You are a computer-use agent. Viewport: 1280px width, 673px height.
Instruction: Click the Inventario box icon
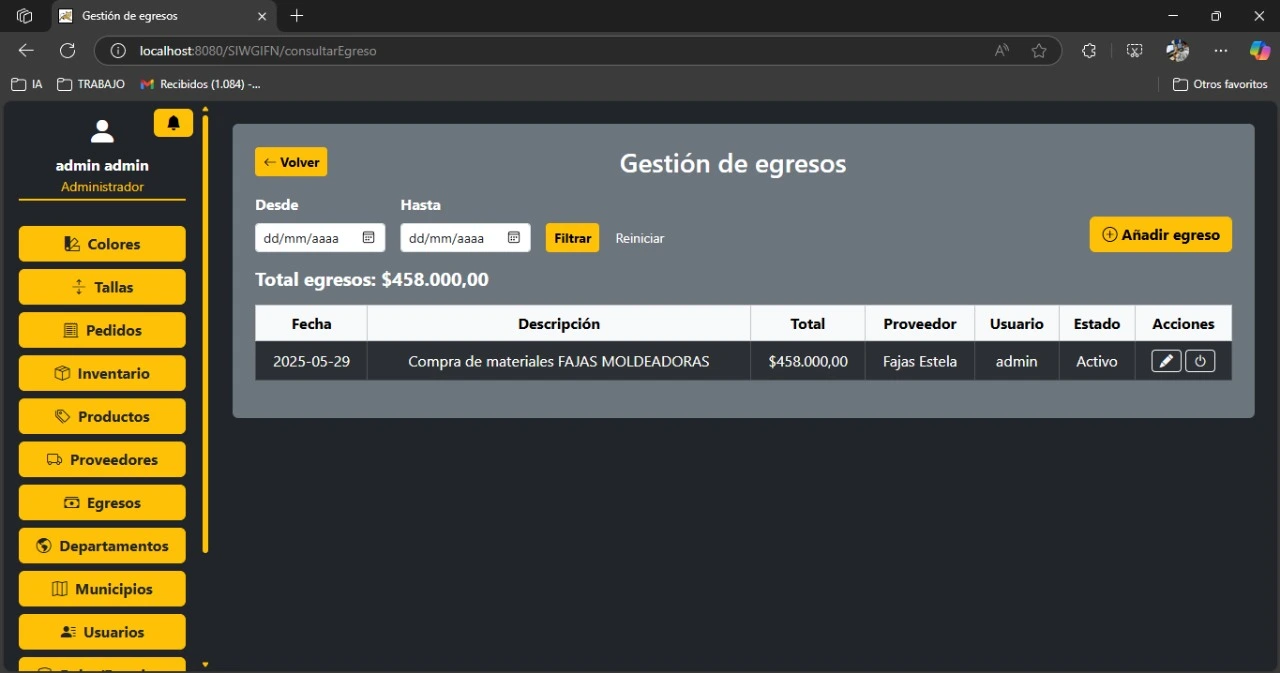pyautogui.click(x=61, y=373)
